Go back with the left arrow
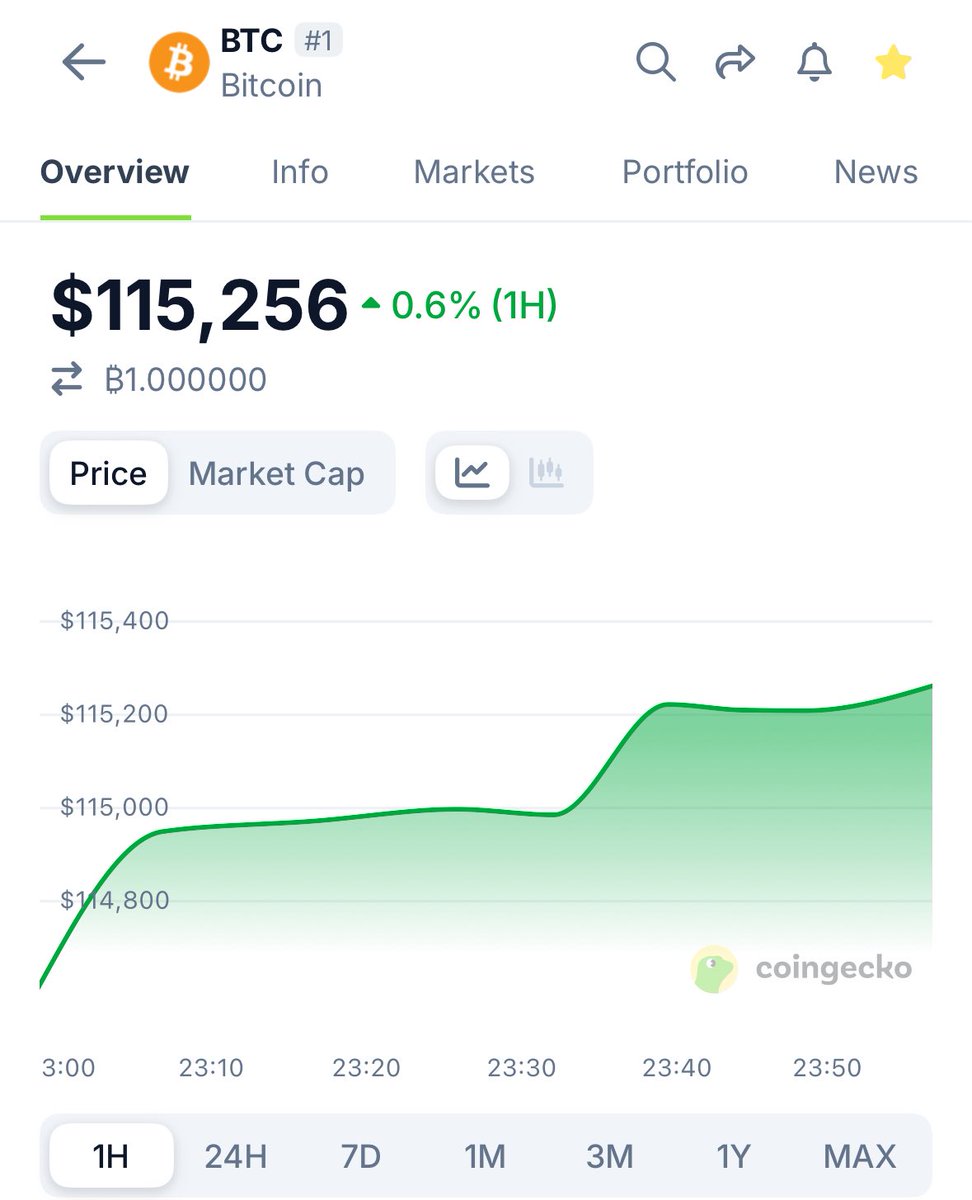Screen dimensions: 972x1200 (x=84, y=63)
